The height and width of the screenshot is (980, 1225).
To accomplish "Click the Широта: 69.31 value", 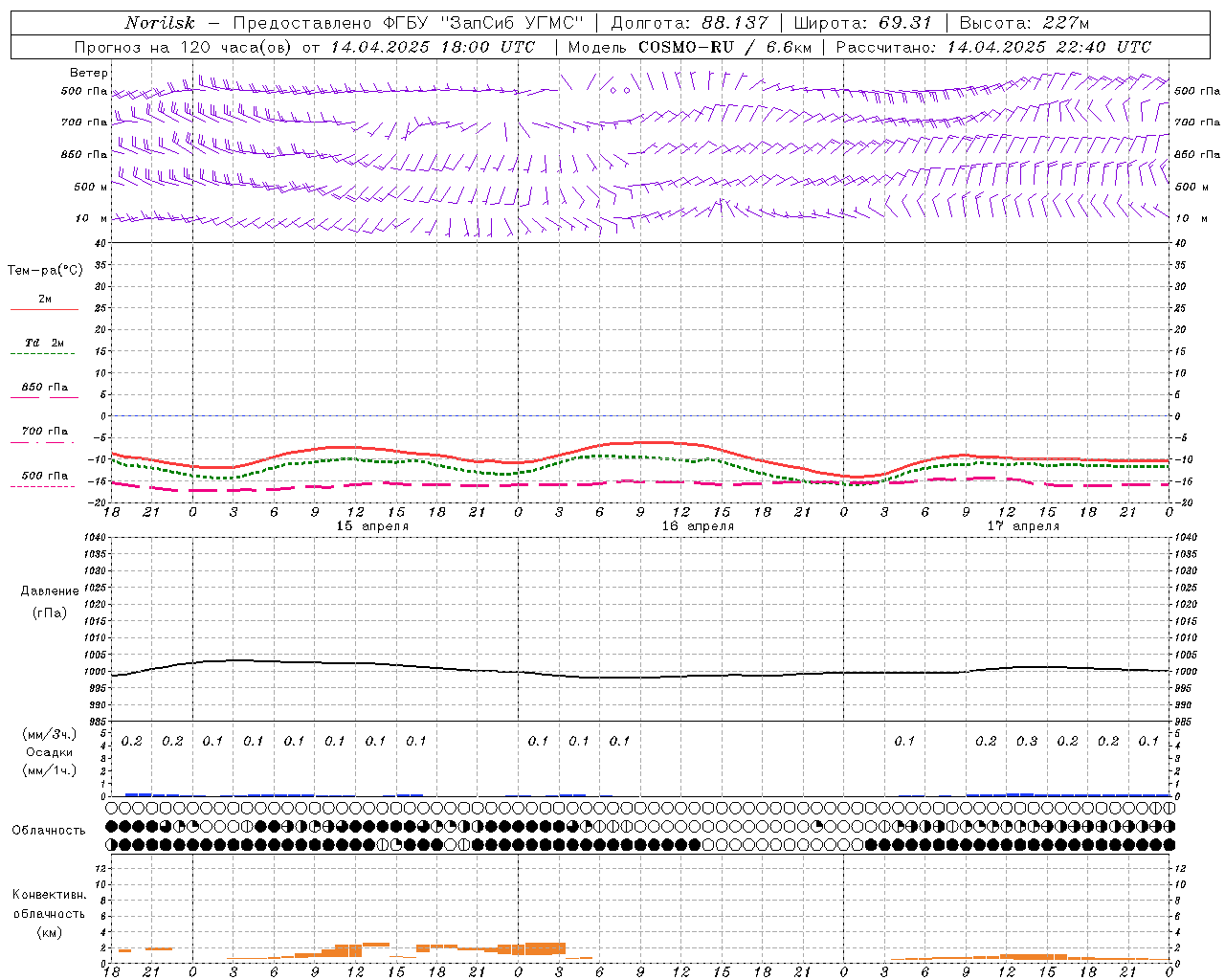I will pyautogui.click(x=863, y=23).
